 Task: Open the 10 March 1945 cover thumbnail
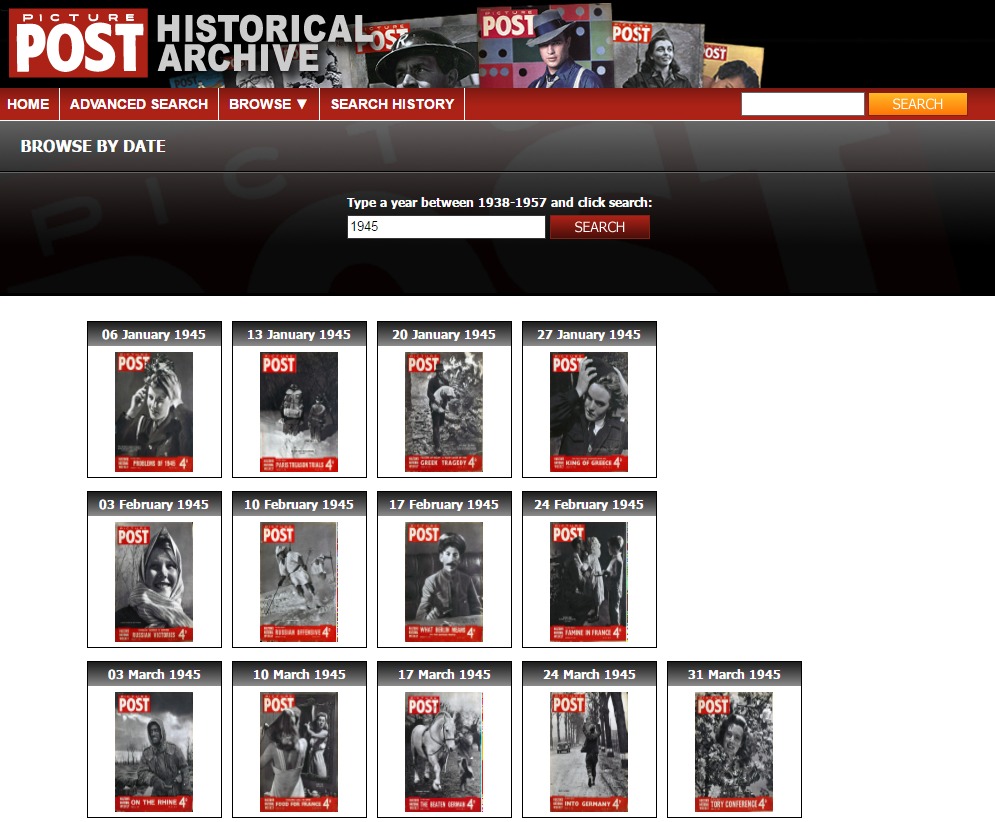click(x=299, y=752)
